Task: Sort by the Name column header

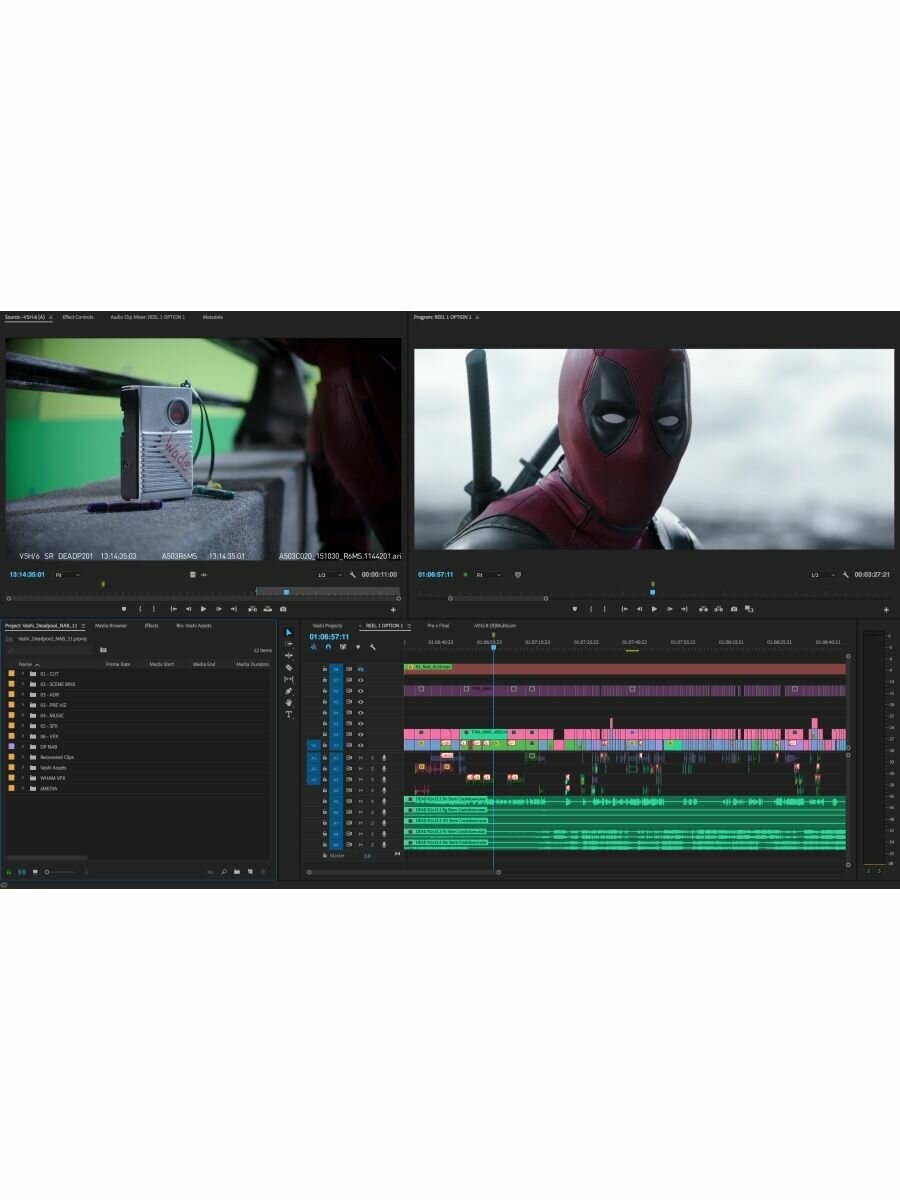Action: tap(25, 664)
